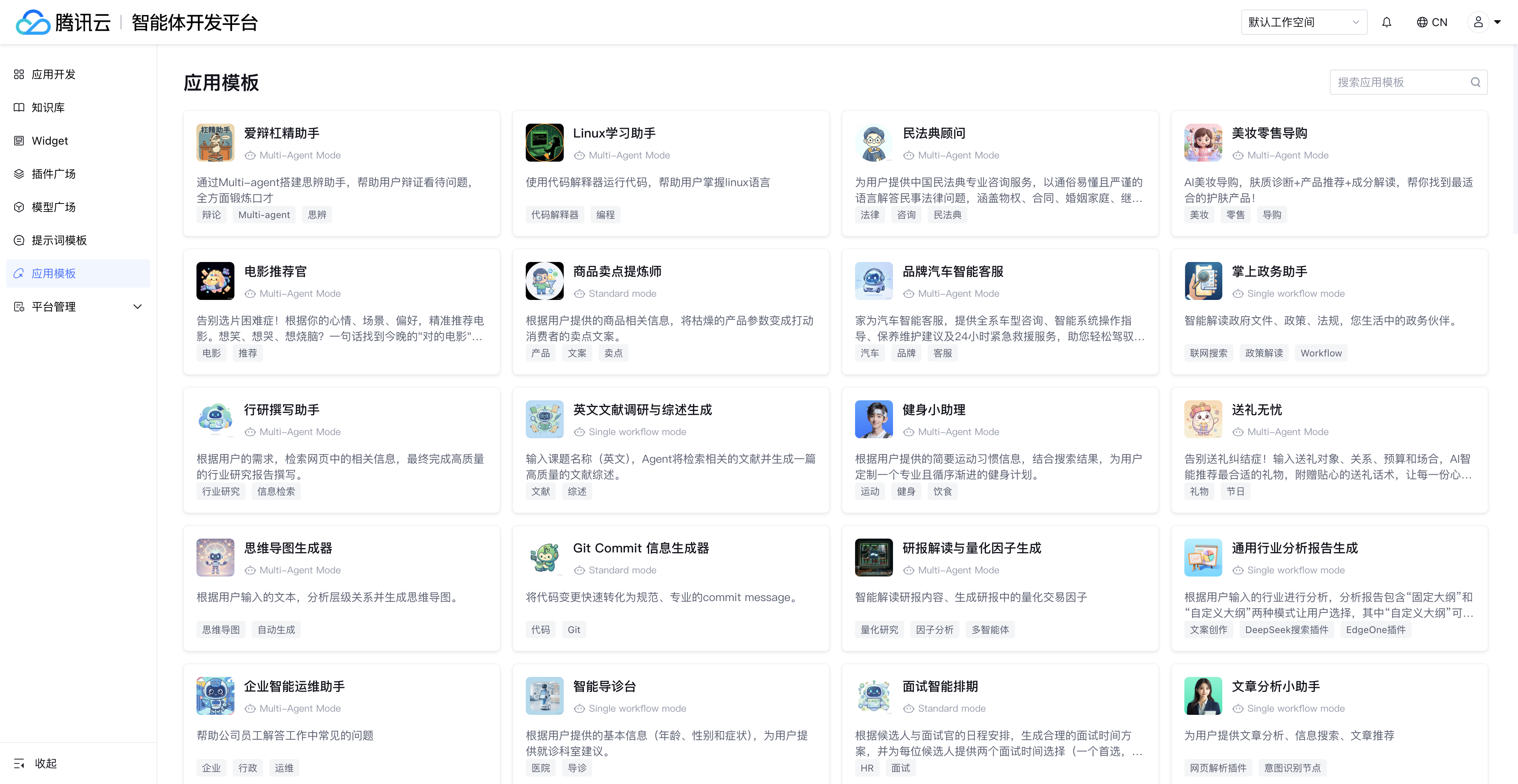Viewport: 1518px width, 784px height.
Task: Open 提示词模板 menu item
Action: 59,240
